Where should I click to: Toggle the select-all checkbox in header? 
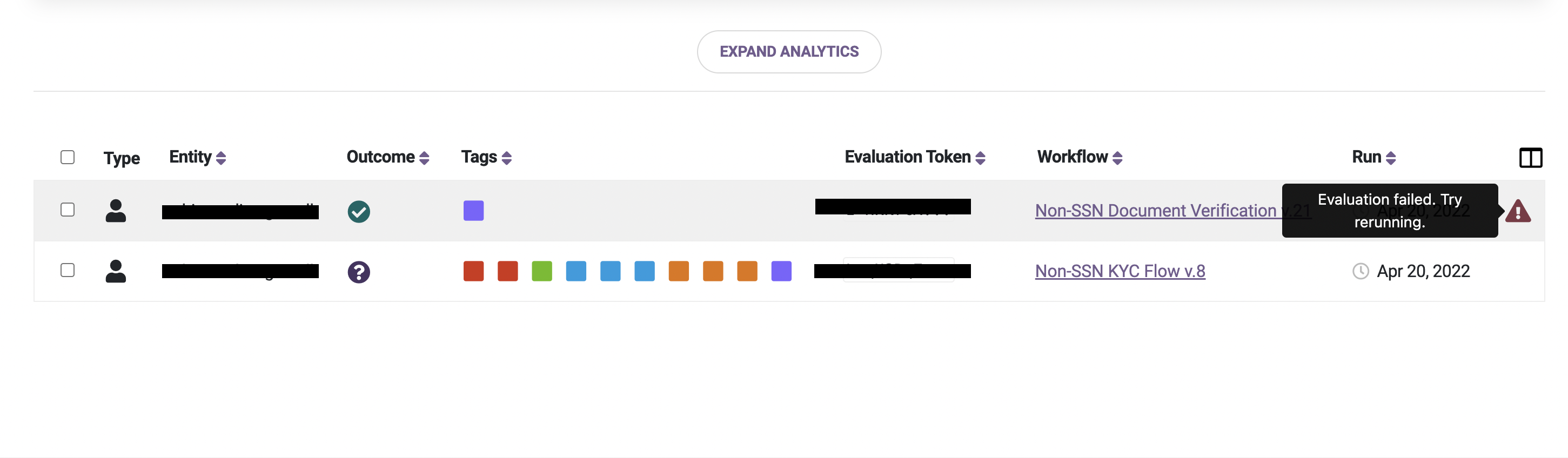click(x=68, y=157)
